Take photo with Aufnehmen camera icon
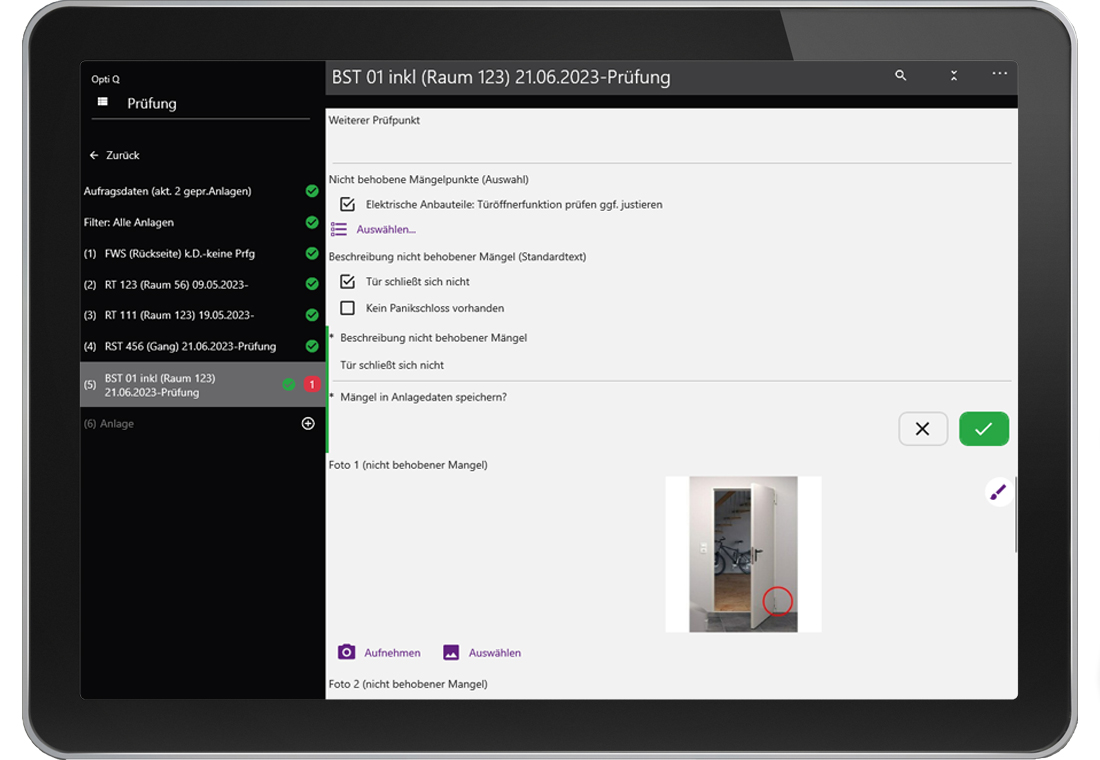 (347, 652)
